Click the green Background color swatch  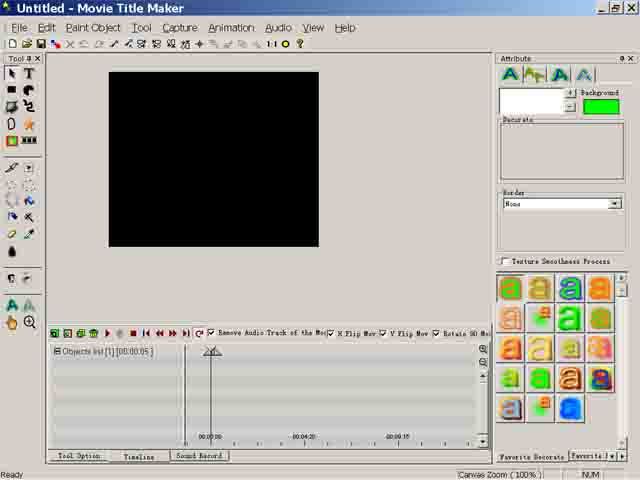[x=600, y=106]
